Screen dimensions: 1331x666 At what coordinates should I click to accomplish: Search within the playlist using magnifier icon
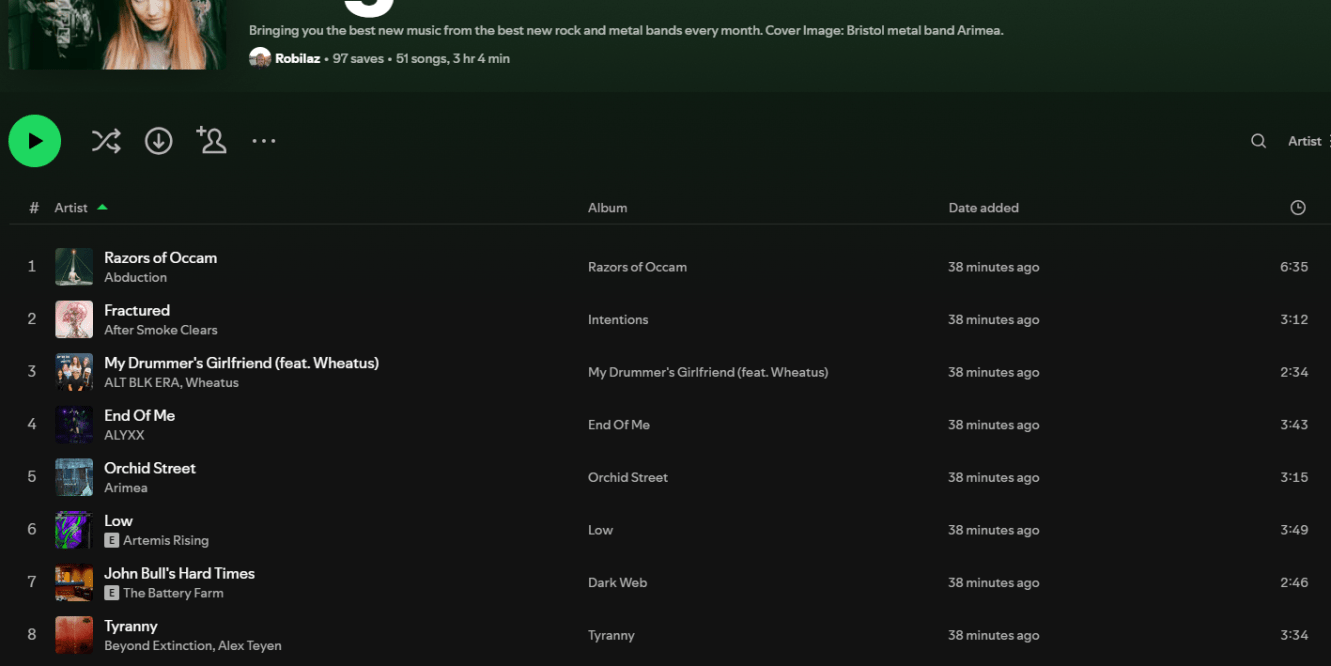coord(1258,141)
